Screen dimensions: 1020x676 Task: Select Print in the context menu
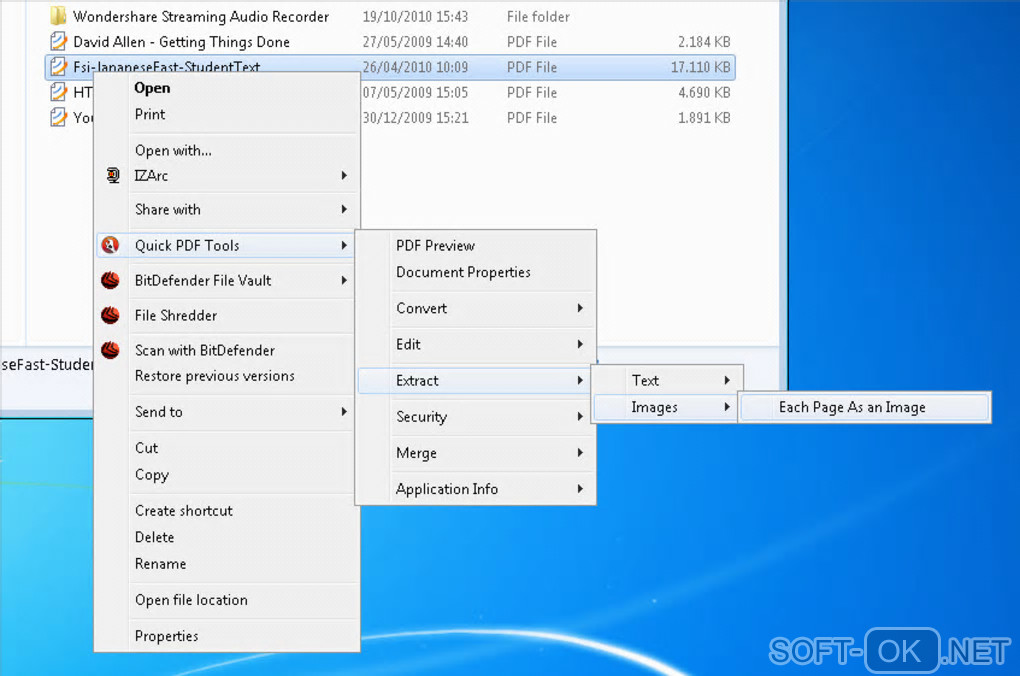(150, 115)
